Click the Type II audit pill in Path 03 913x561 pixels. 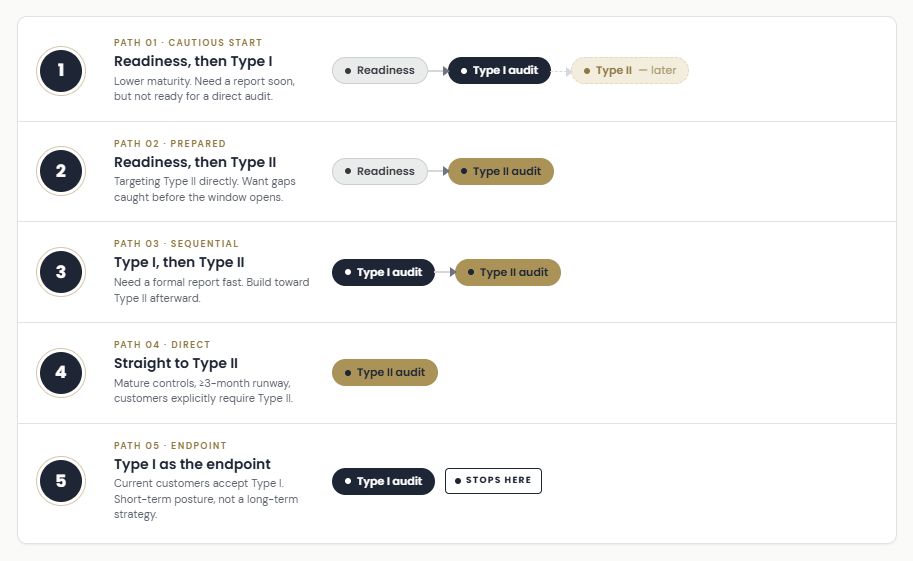(508, 272)
